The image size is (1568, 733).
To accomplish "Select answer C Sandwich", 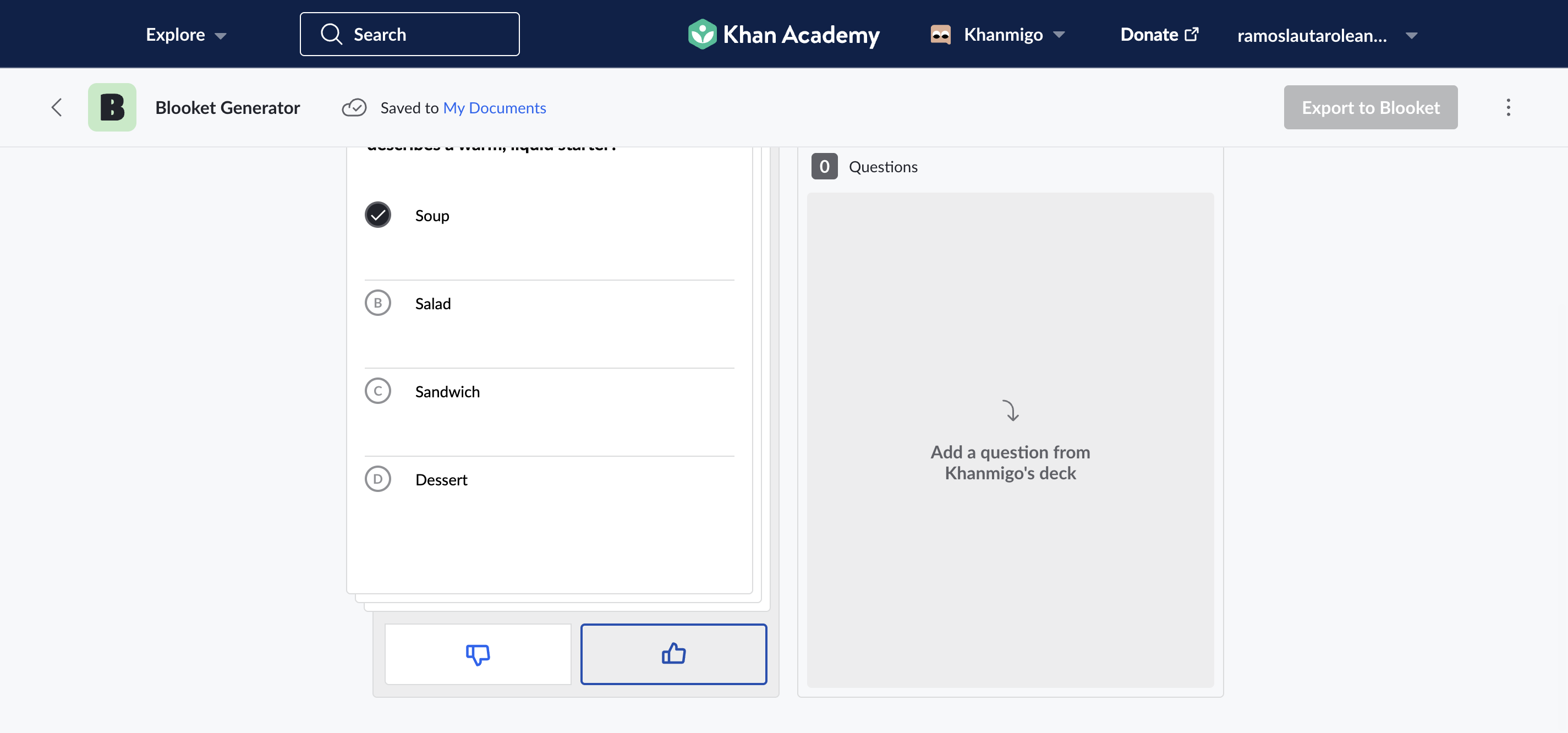I will [549, 391].
